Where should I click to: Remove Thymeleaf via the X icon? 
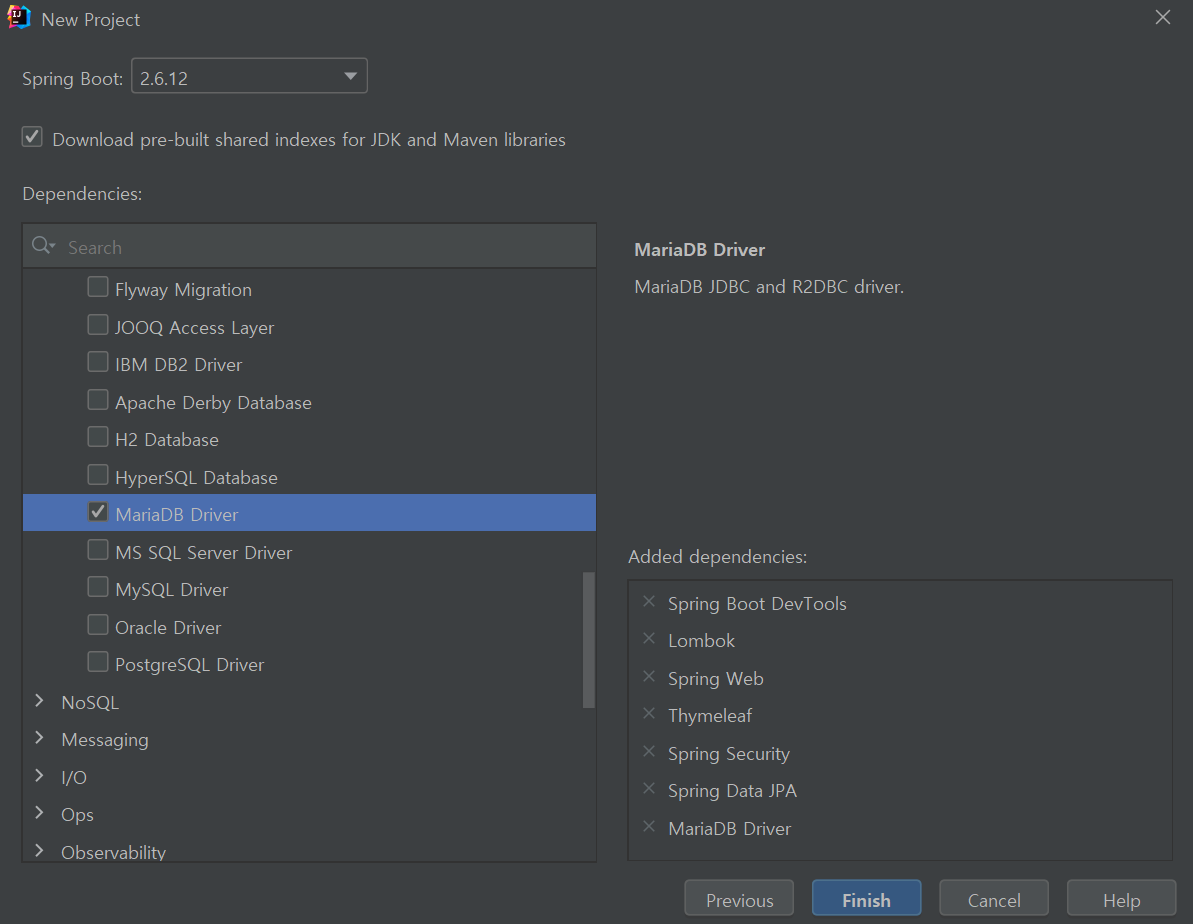[649, 713]
